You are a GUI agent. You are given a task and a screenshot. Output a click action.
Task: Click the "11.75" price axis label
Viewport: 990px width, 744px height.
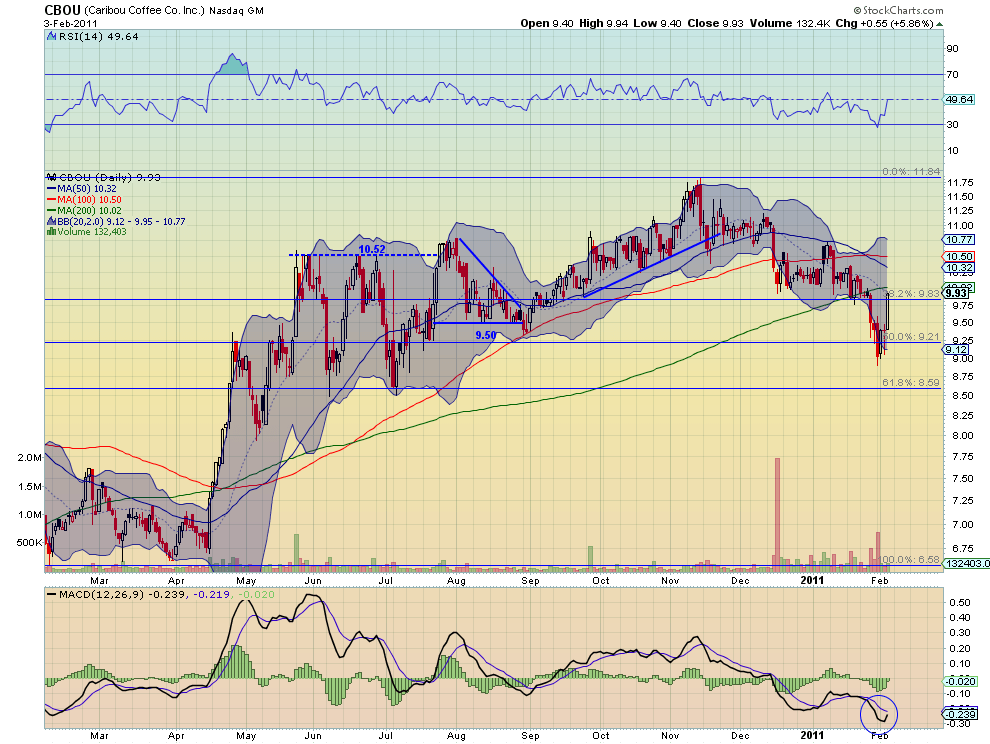(x=960, y=183)
